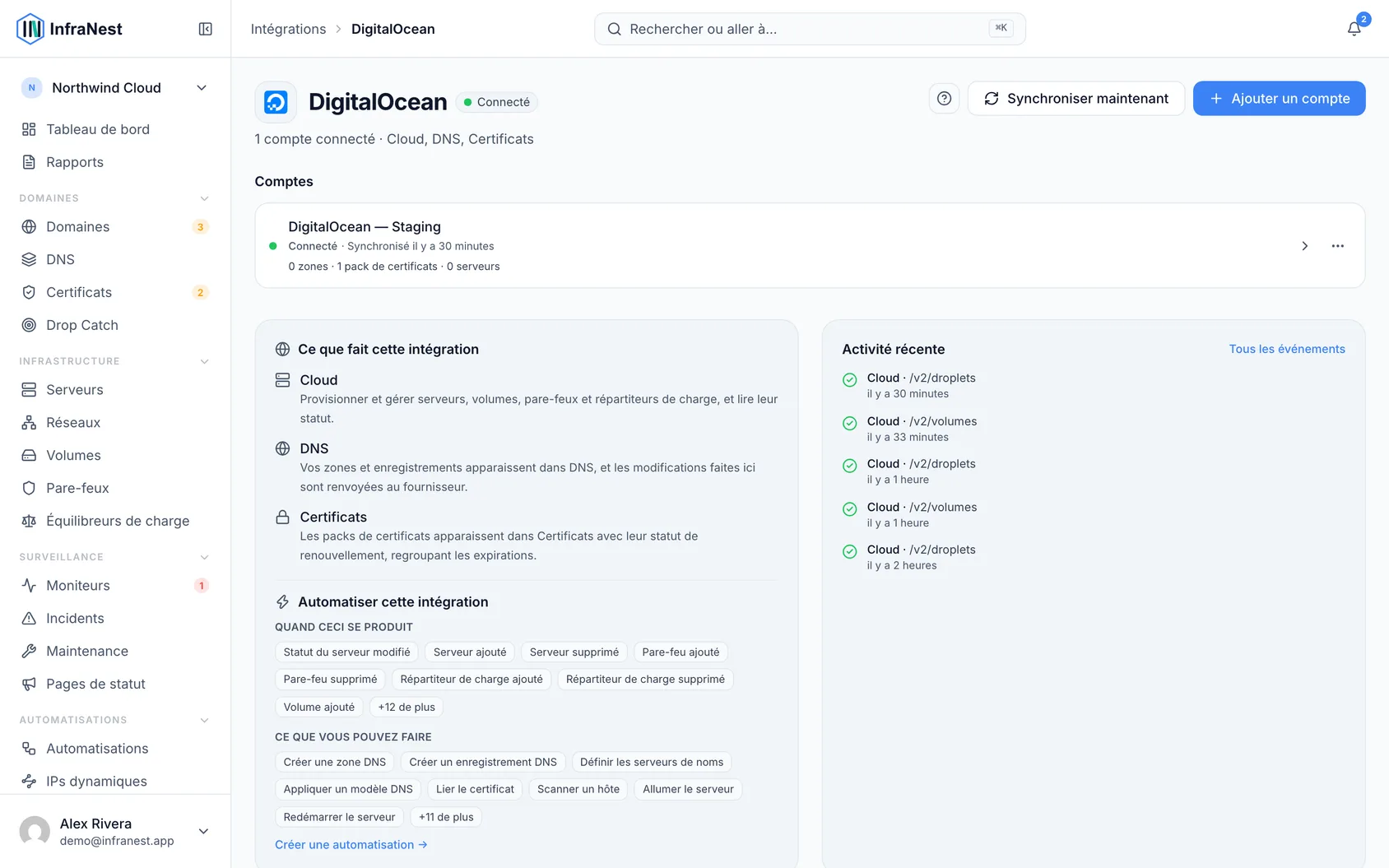Click the IPs dynamiques sidebar icon
The height and width of the screenshot is (868, 1389).
coord(29,781)
